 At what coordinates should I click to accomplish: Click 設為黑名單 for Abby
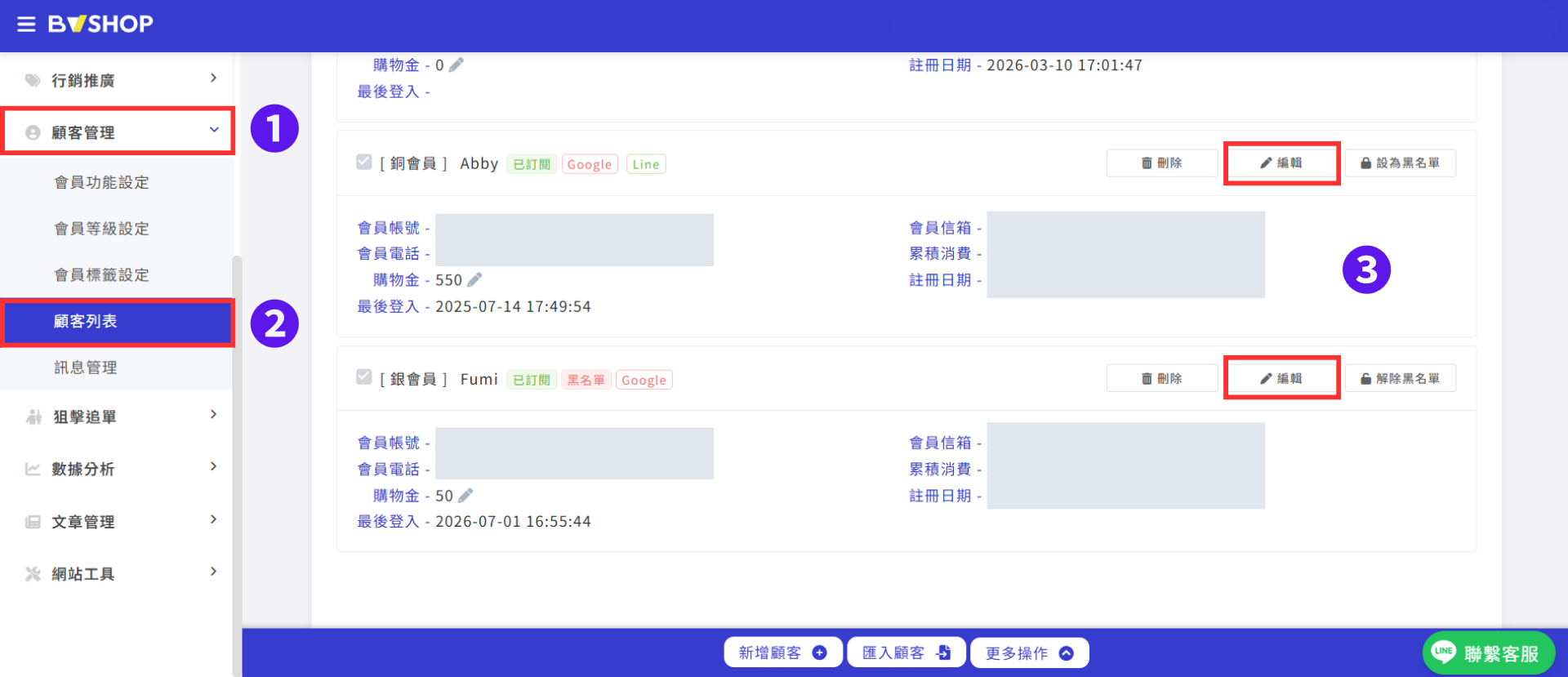click(x=1400, y=163)
